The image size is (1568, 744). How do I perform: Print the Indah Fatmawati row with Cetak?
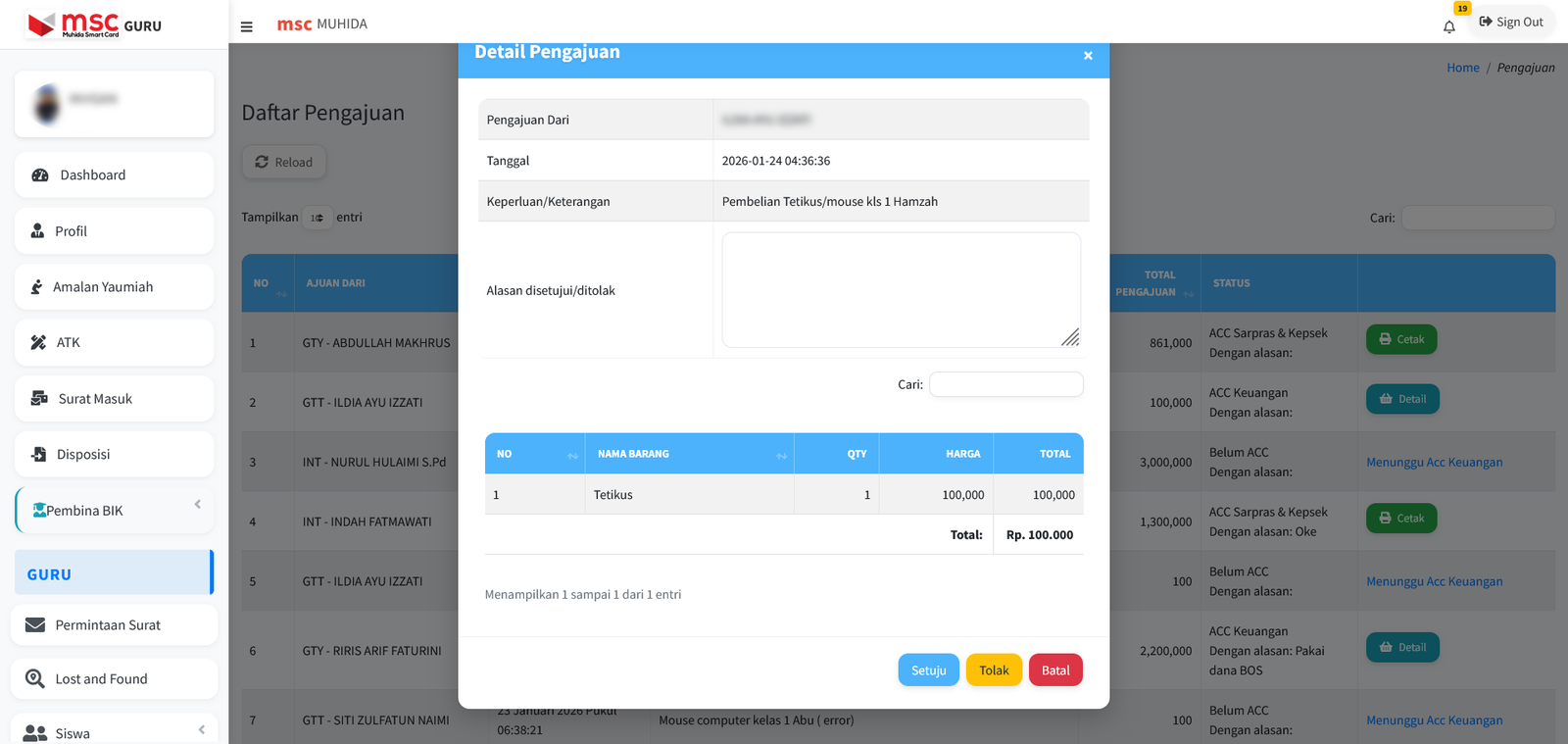point(1401,519)
